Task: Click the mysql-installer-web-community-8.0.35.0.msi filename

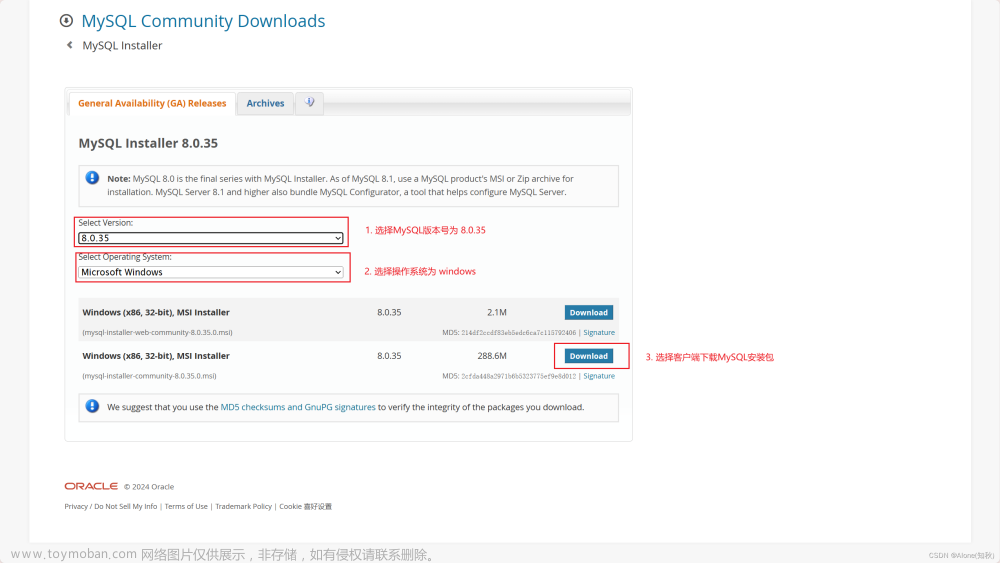Action: [158, 333]
